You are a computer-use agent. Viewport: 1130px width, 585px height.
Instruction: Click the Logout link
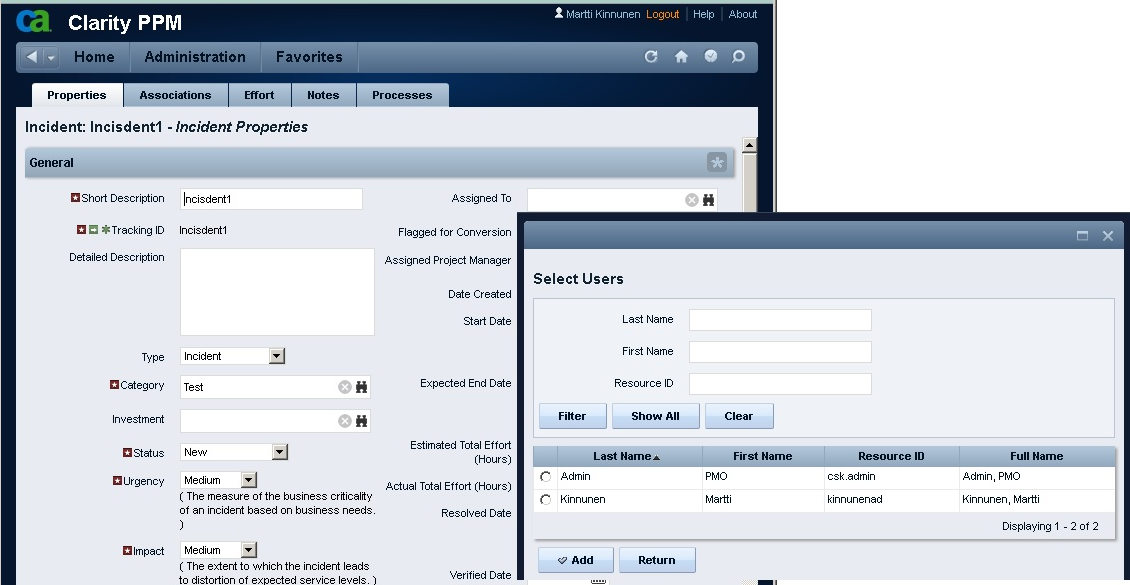pyautogui.click(x=662, y=14)
